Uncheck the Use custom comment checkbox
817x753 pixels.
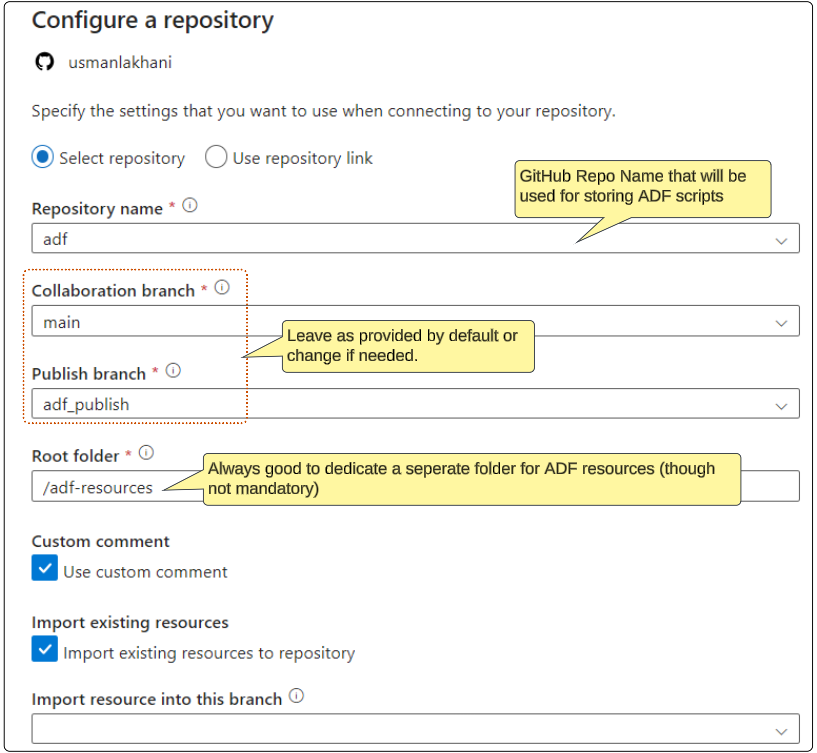45,570
